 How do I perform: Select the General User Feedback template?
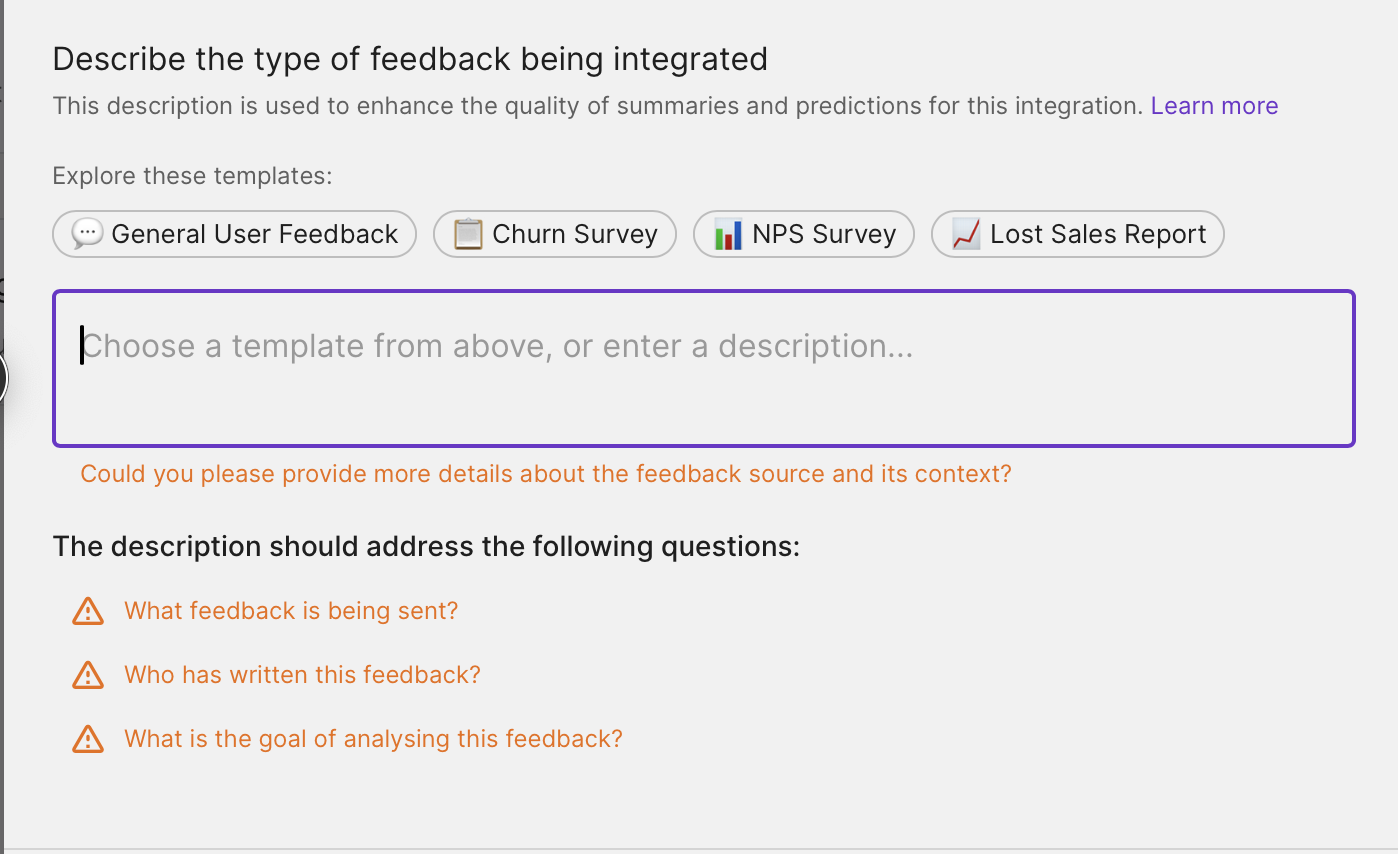234,234
